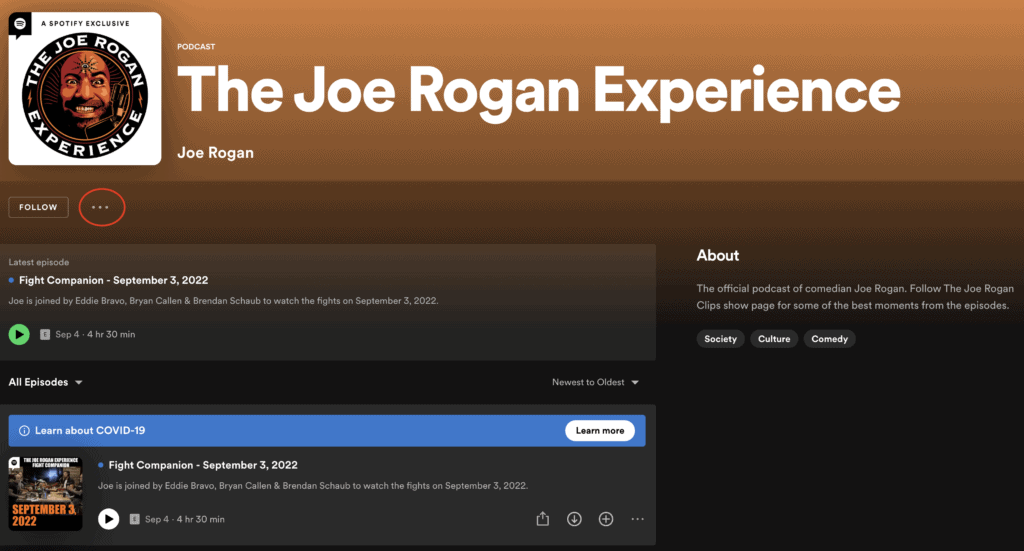Share the Fight Companion episode
This screenshot has width=1024, height=551.
[543, 519]
